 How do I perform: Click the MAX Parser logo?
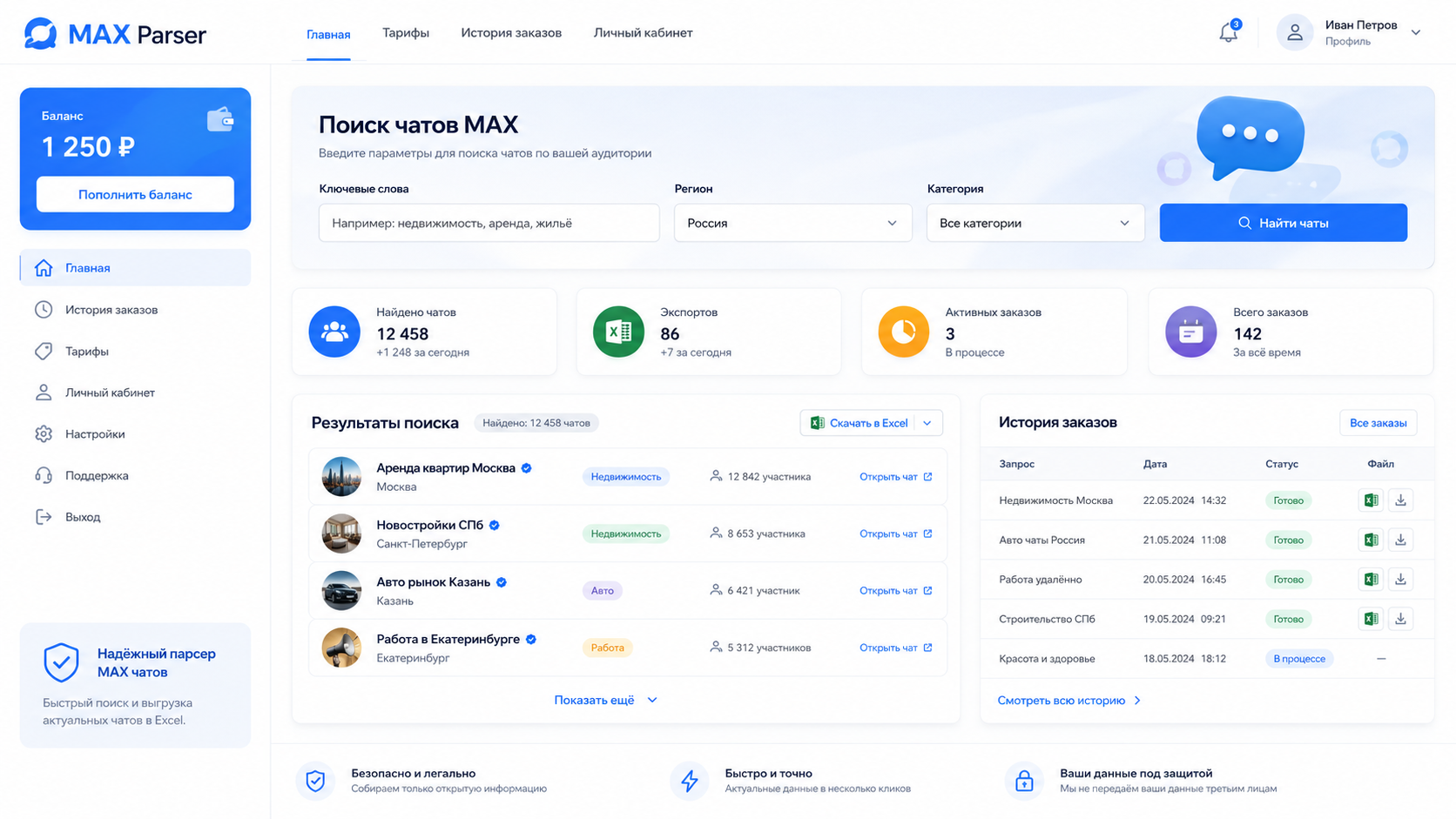tap(115, 34)
